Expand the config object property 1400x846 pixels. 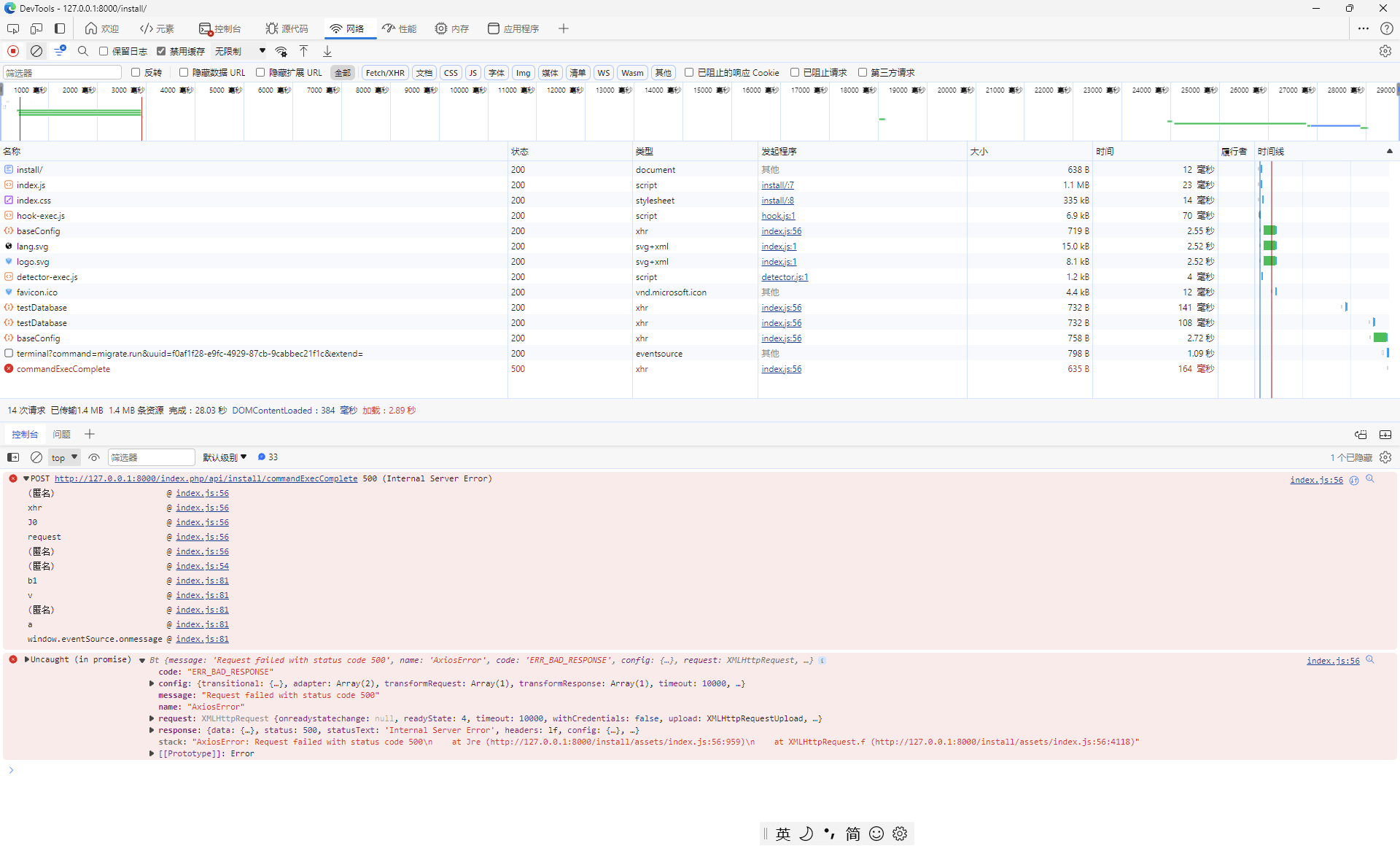click(x=152, y=683)
